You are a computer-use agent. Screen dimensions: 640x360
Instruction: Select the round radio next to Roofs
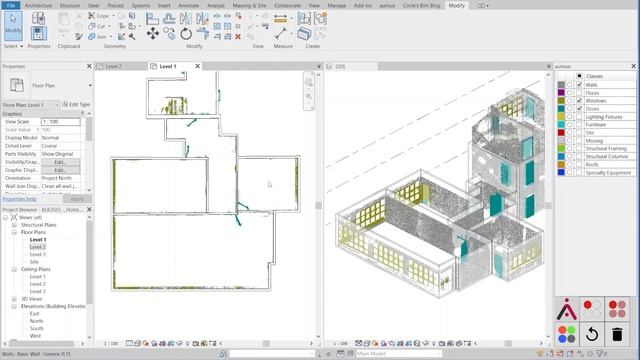coord(570,164)
